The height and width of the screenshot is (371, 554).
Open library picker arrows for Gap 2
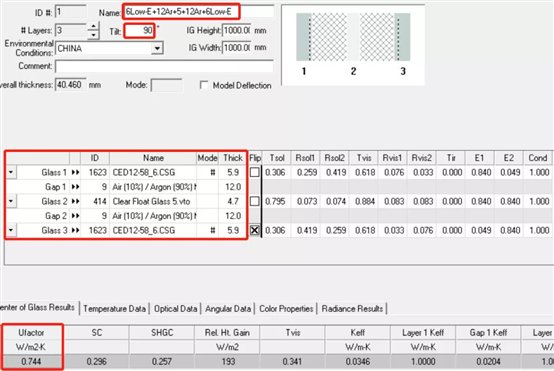point(75,216)
